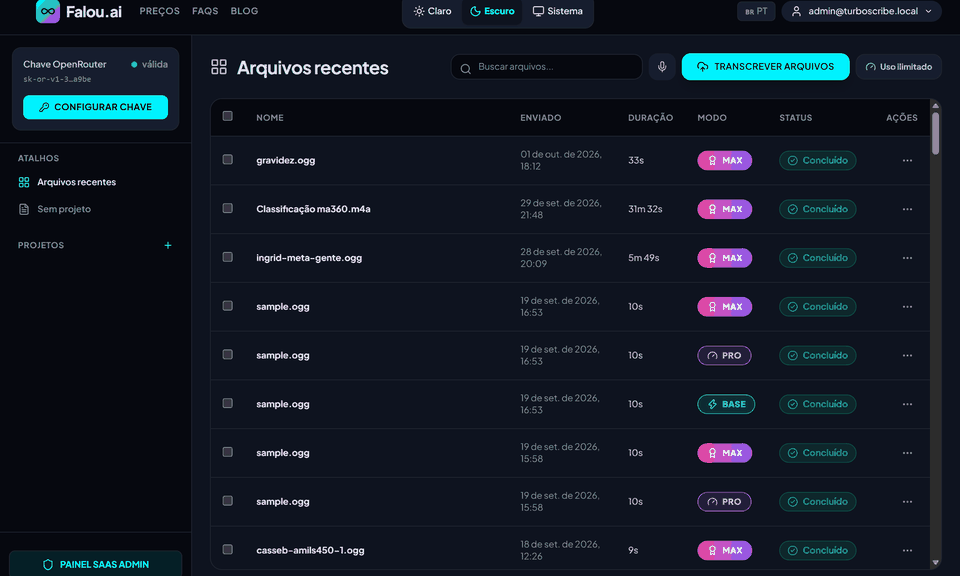
Task: Click the MAX badge for ingrid-meta-gente.ogg
Action: [725, 258]
